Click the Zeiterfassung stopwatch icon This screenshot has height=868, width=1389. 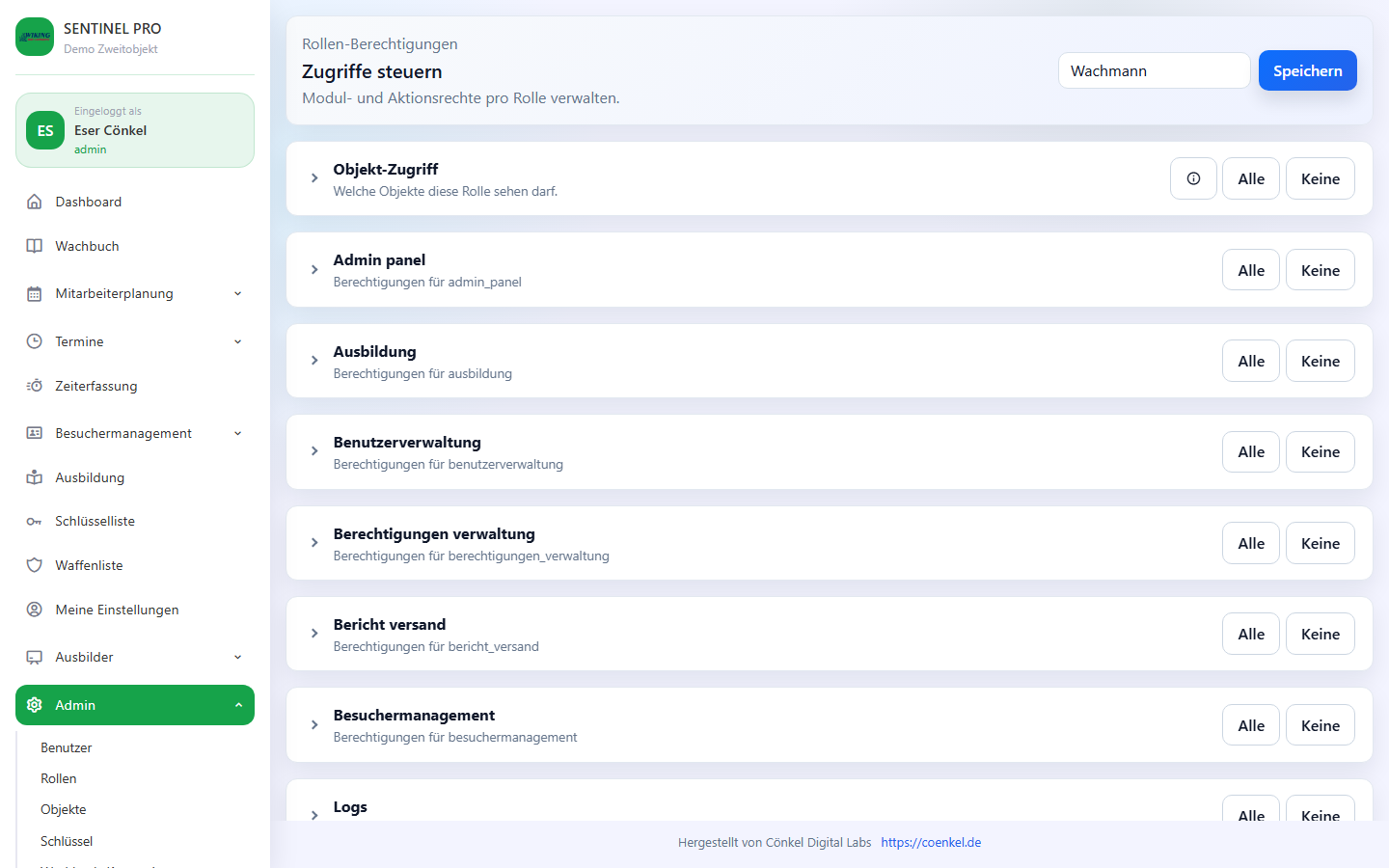click(x=35, y=386)
